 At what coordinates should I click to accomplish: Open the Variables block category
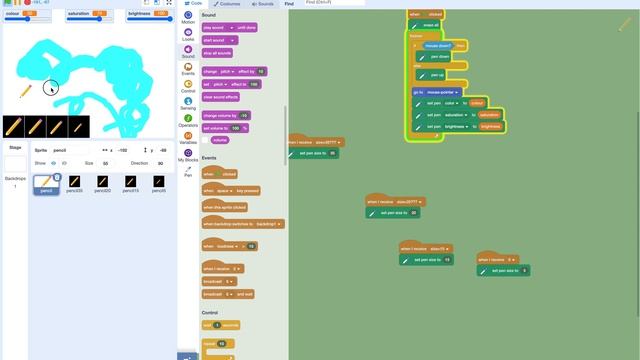click(188, 138)
